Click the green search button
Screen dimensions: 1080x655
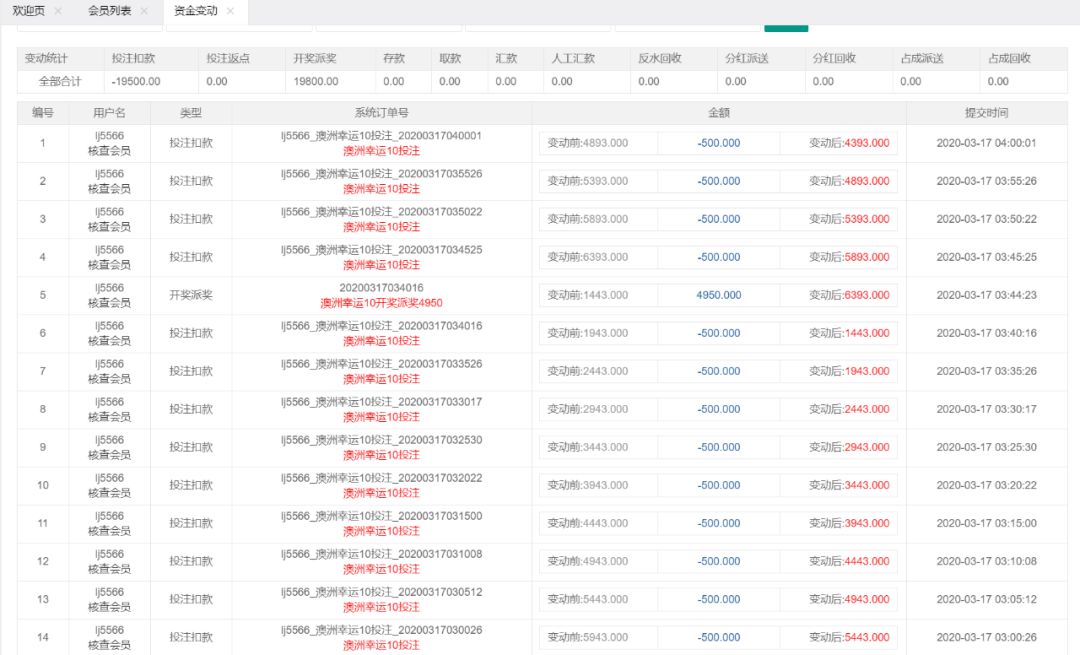pyautogui.click(x=786, y=28)
